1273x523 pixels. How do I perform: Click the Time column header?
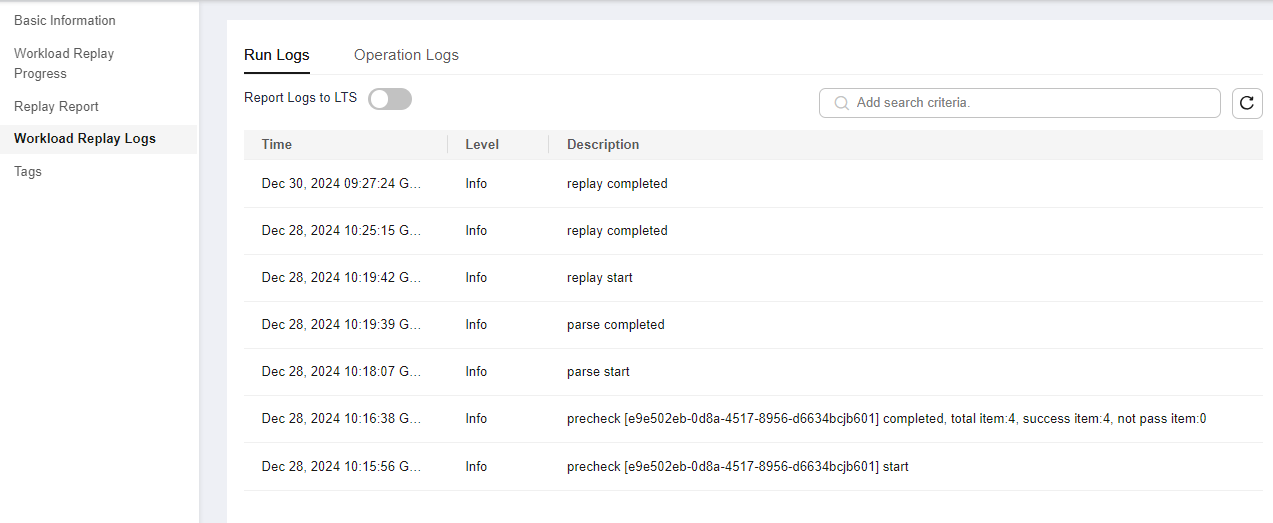pos(277,144)
